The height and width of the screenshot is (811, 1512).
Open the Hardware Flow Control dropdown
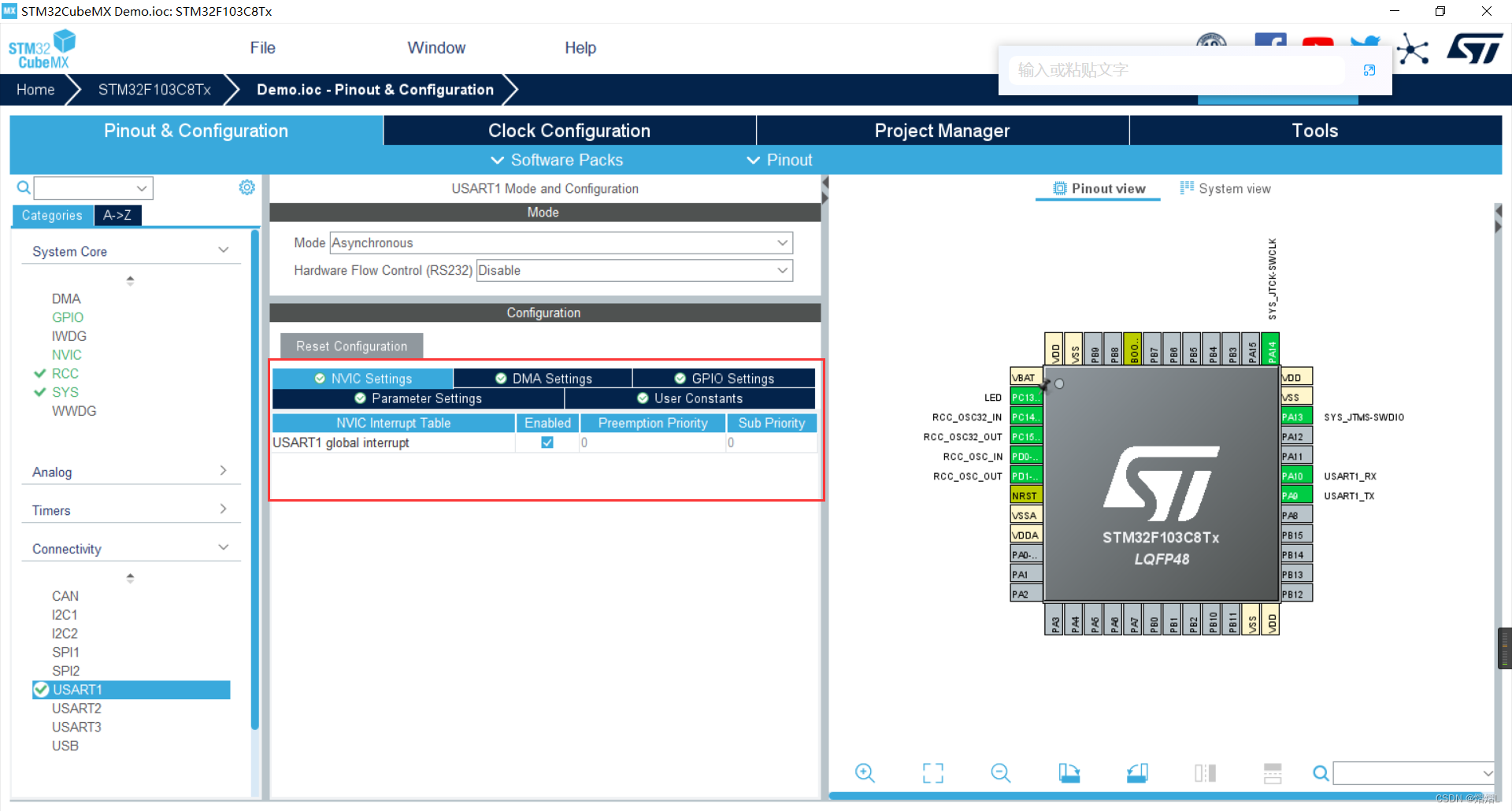coord(634,270)
